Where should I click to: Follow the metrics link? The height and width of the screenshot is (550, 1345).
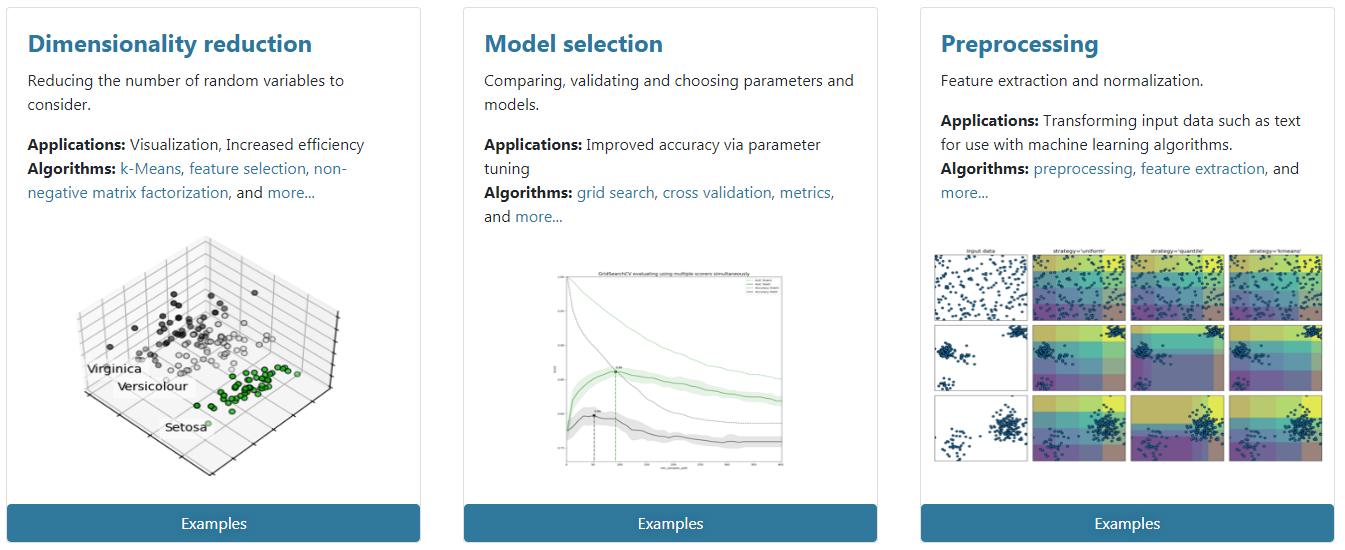pos(805,193)
